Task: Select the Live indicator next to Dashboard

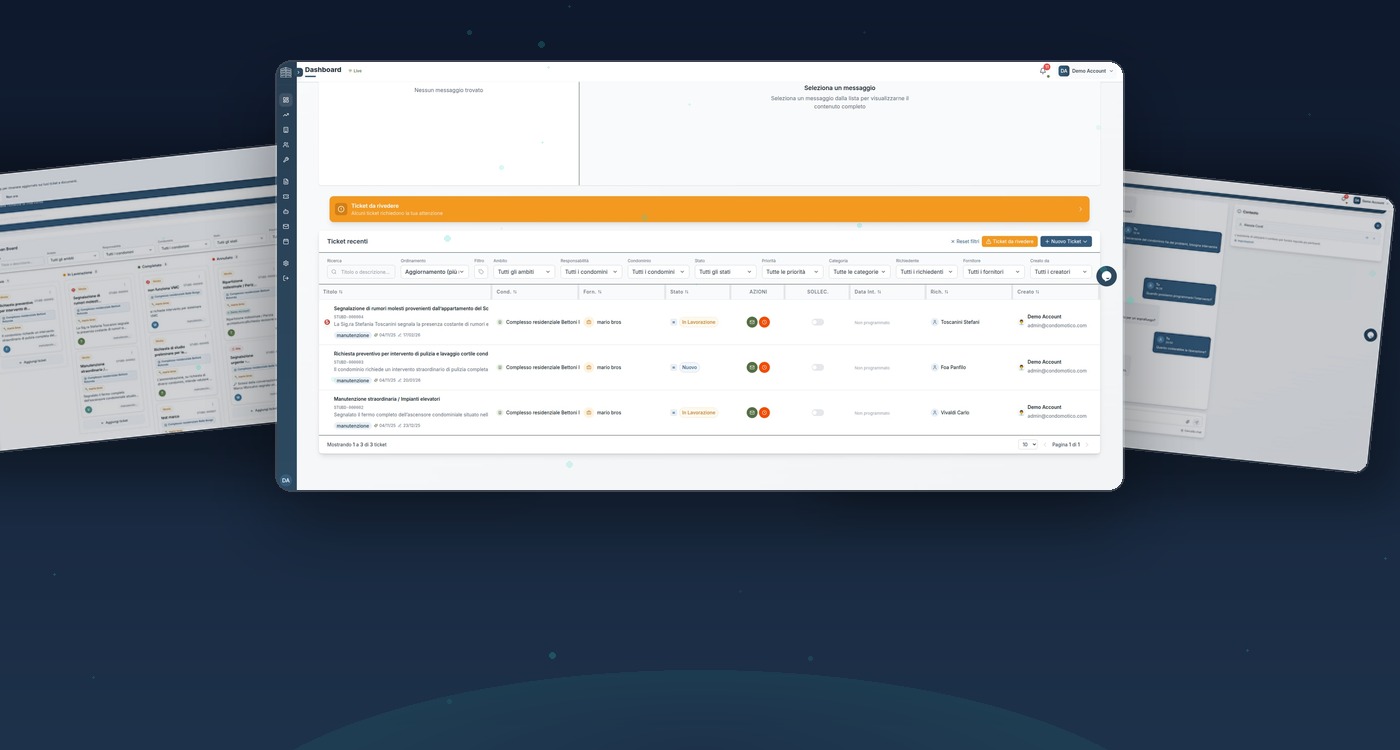Action: click(x=354, y=70)
